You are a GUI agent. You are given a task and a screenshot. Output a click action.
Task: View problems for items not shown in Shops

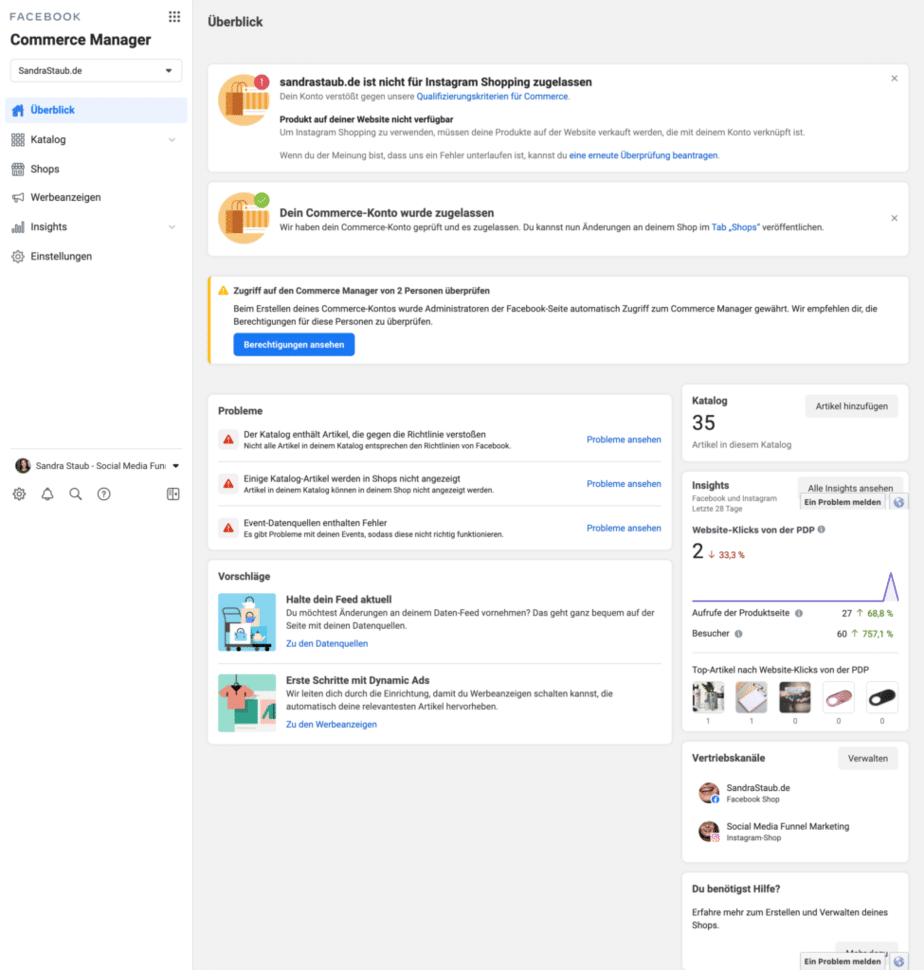coord(623,484)
